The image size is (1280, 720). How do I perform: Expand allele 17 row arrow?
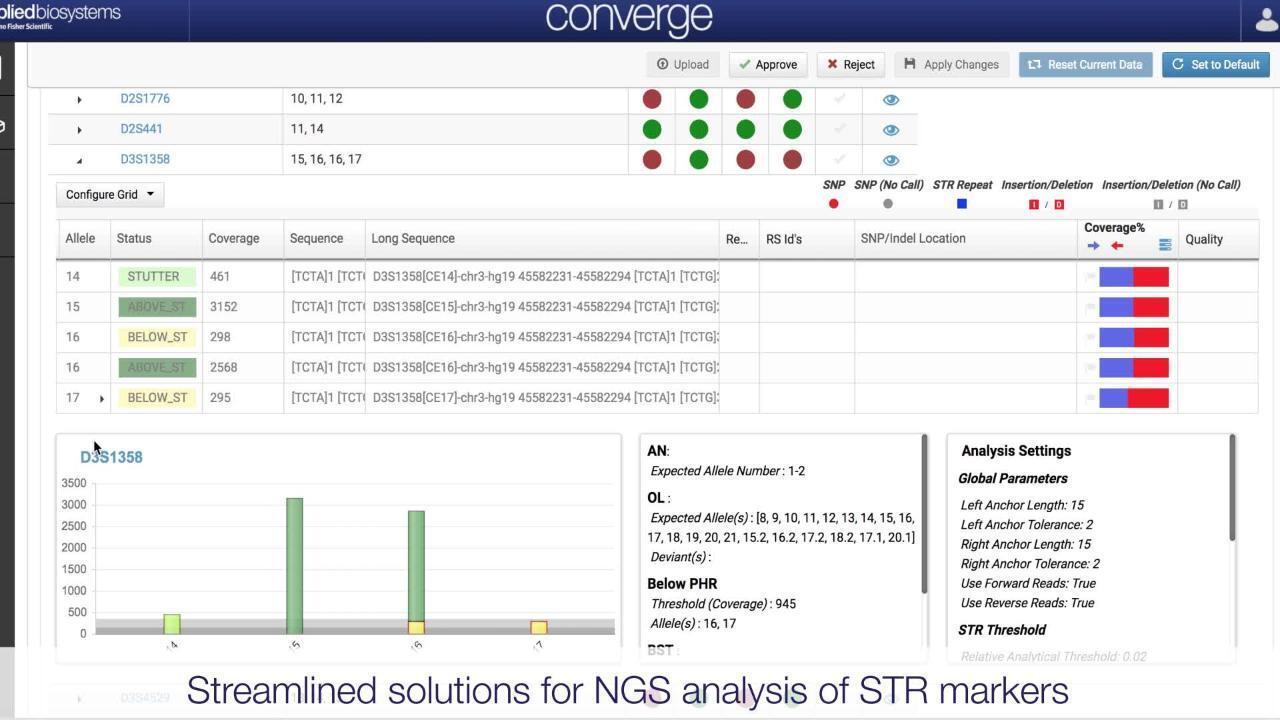[x=101, y=399]
